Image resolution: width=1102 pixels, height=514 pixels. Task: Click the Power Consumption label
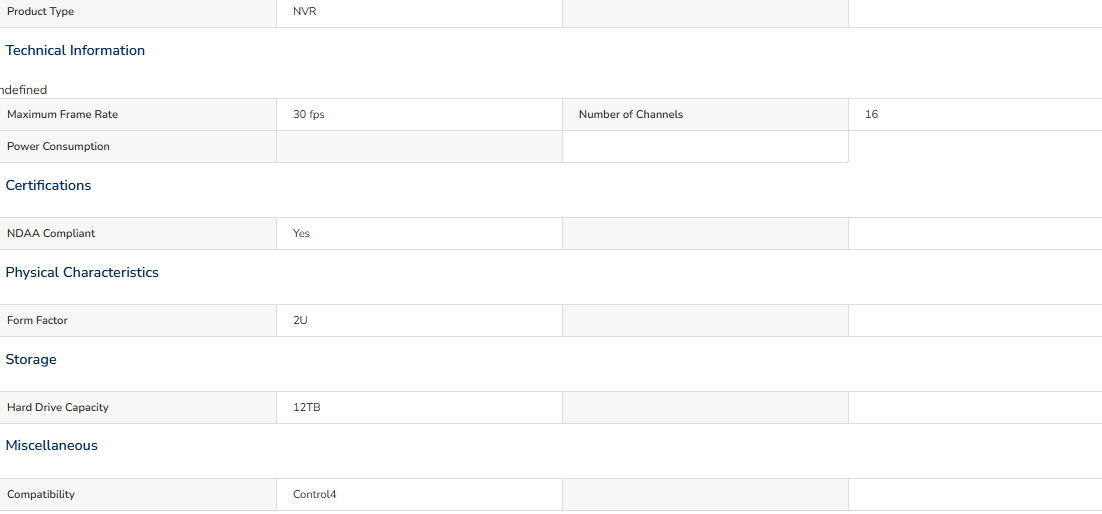click(x=58, y=147)
